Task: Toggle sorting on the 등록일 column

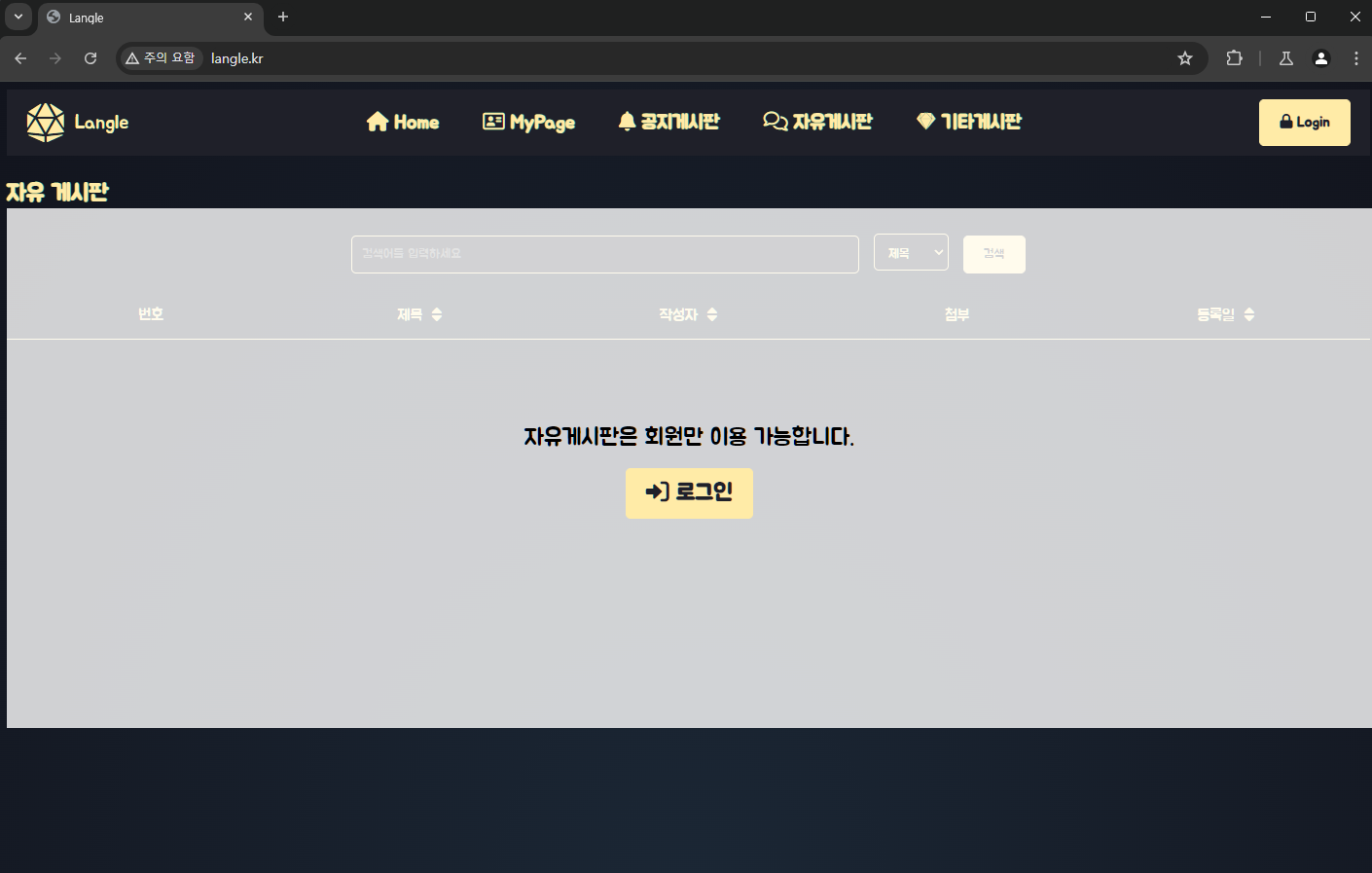Action: tap(1250, 313)
